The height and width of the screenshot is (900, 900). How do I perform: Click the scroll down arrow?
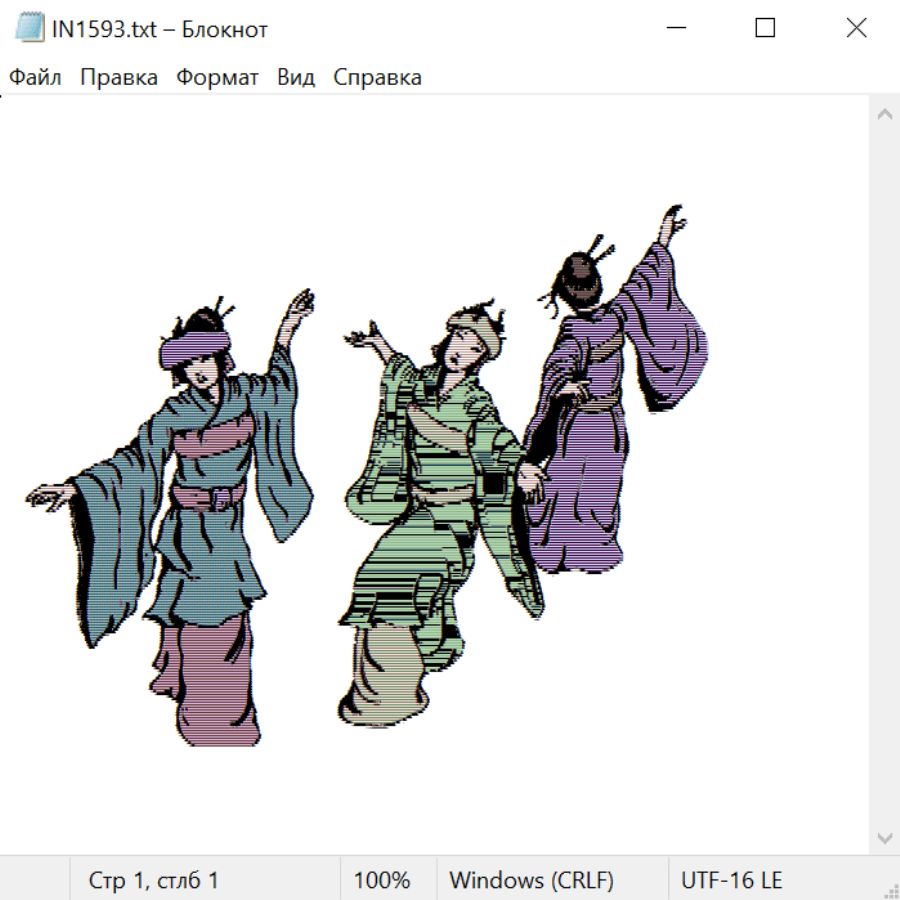coord(884,837)
